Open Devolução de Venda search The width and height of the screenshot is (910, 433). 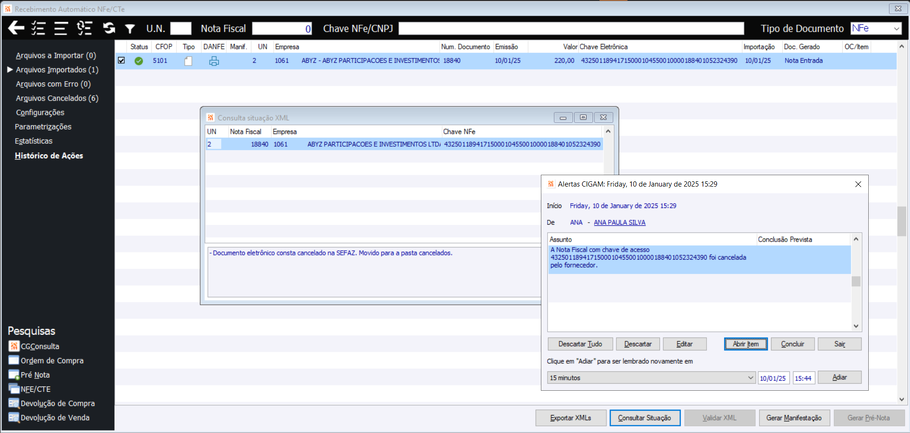[49, 417]
